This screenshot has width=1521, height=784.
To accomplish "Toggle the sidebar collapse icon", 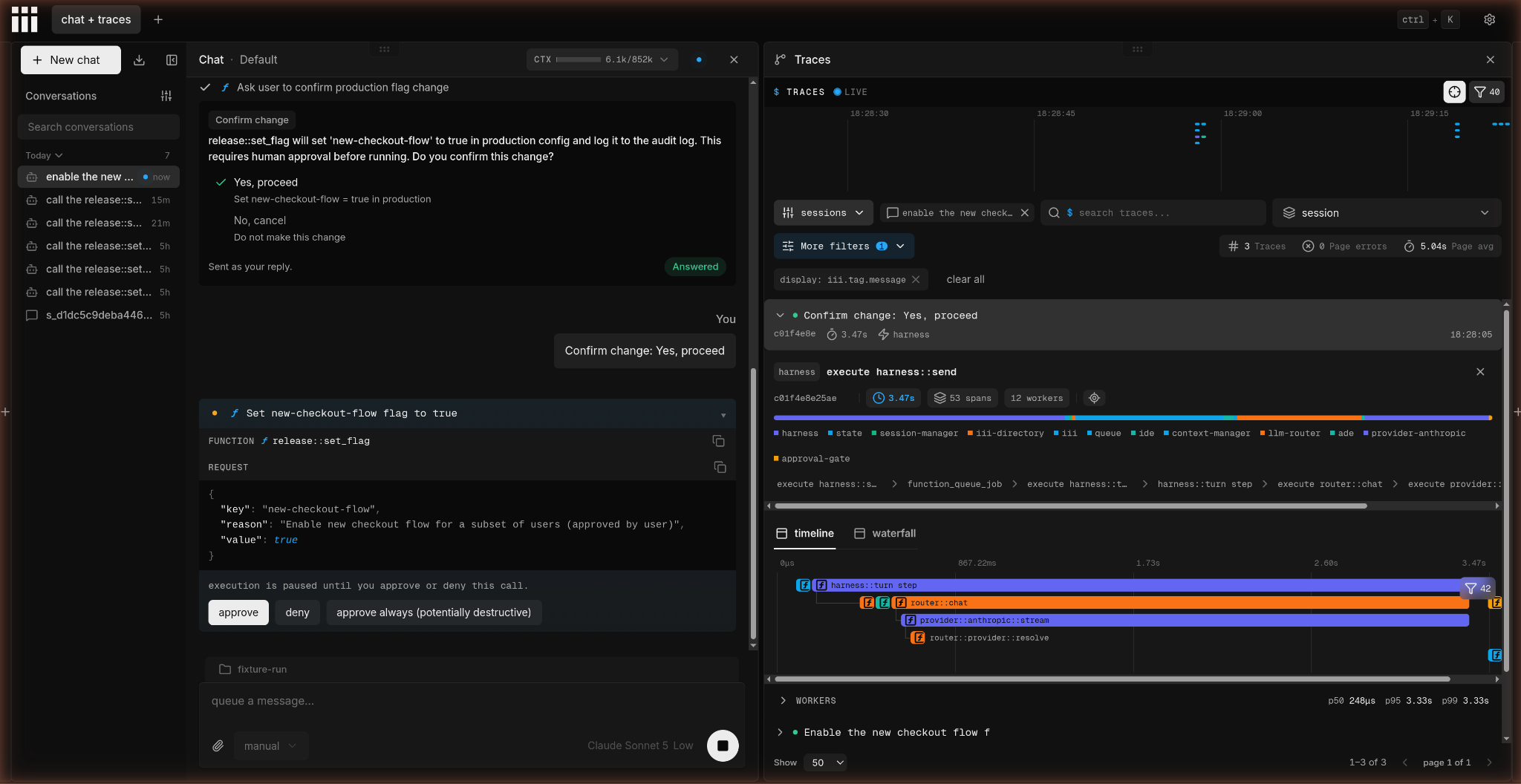I will (172, 60).
